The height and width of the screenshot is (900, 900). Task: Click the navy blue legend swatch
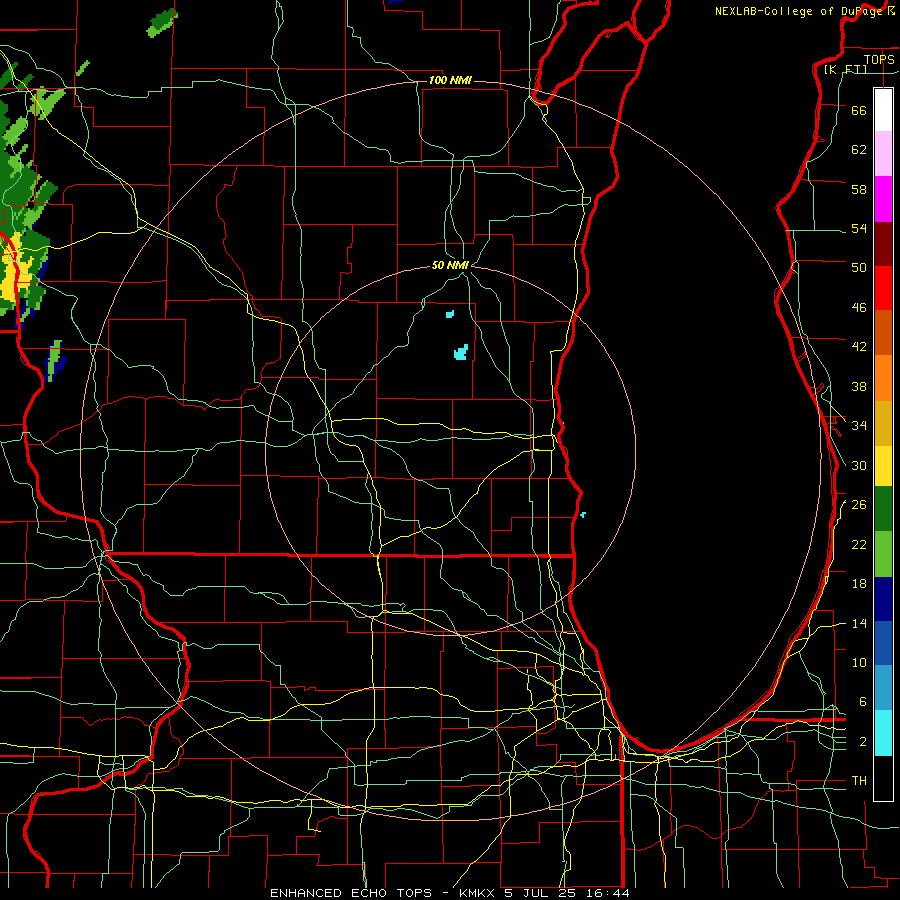tap(883, 599)
